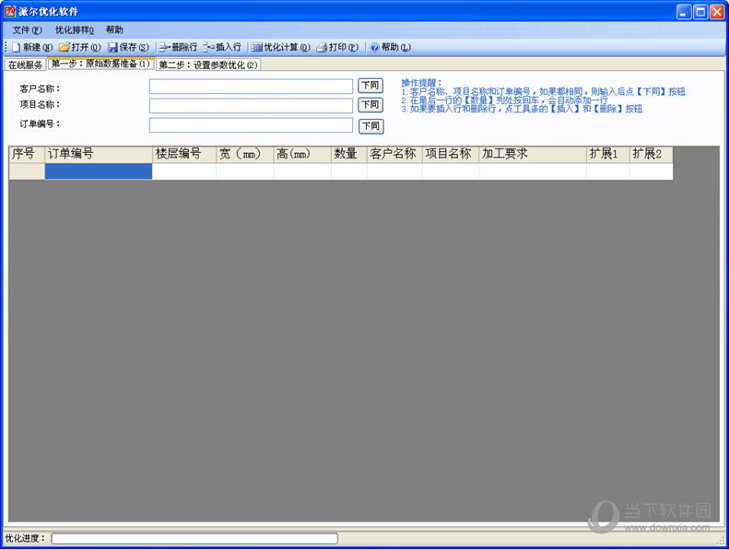Focus the 项目名称 input field
This screenshot has height=550, width=729.
coord(251,106)
